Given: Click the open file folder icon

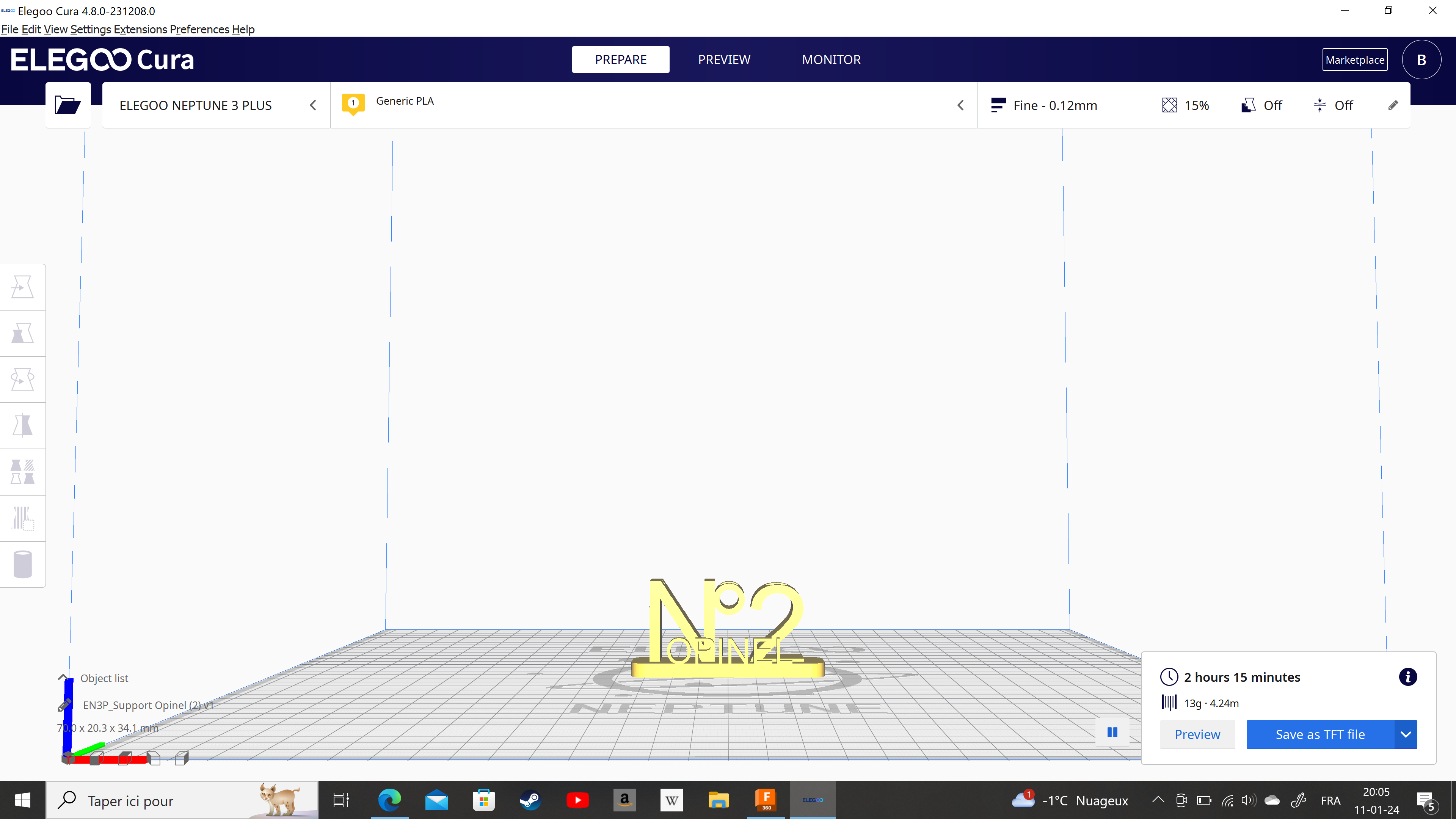Looking at the screenshot, I should point(67,104).
